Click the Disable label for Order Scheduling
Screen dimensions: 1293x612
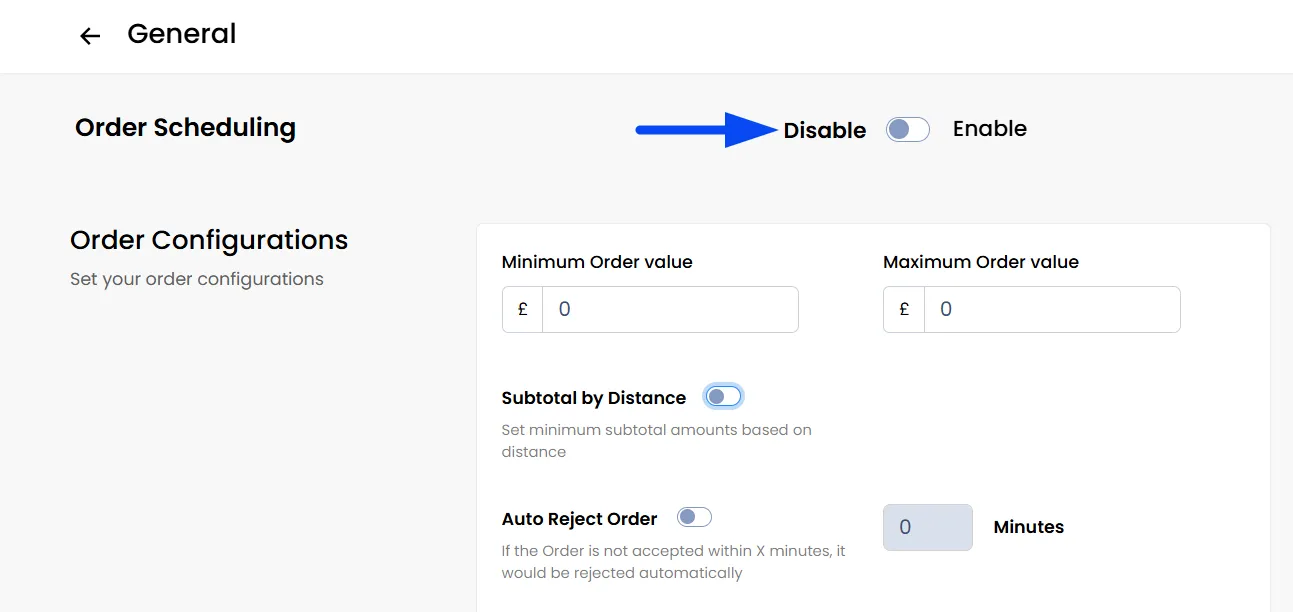coord(824,130)
